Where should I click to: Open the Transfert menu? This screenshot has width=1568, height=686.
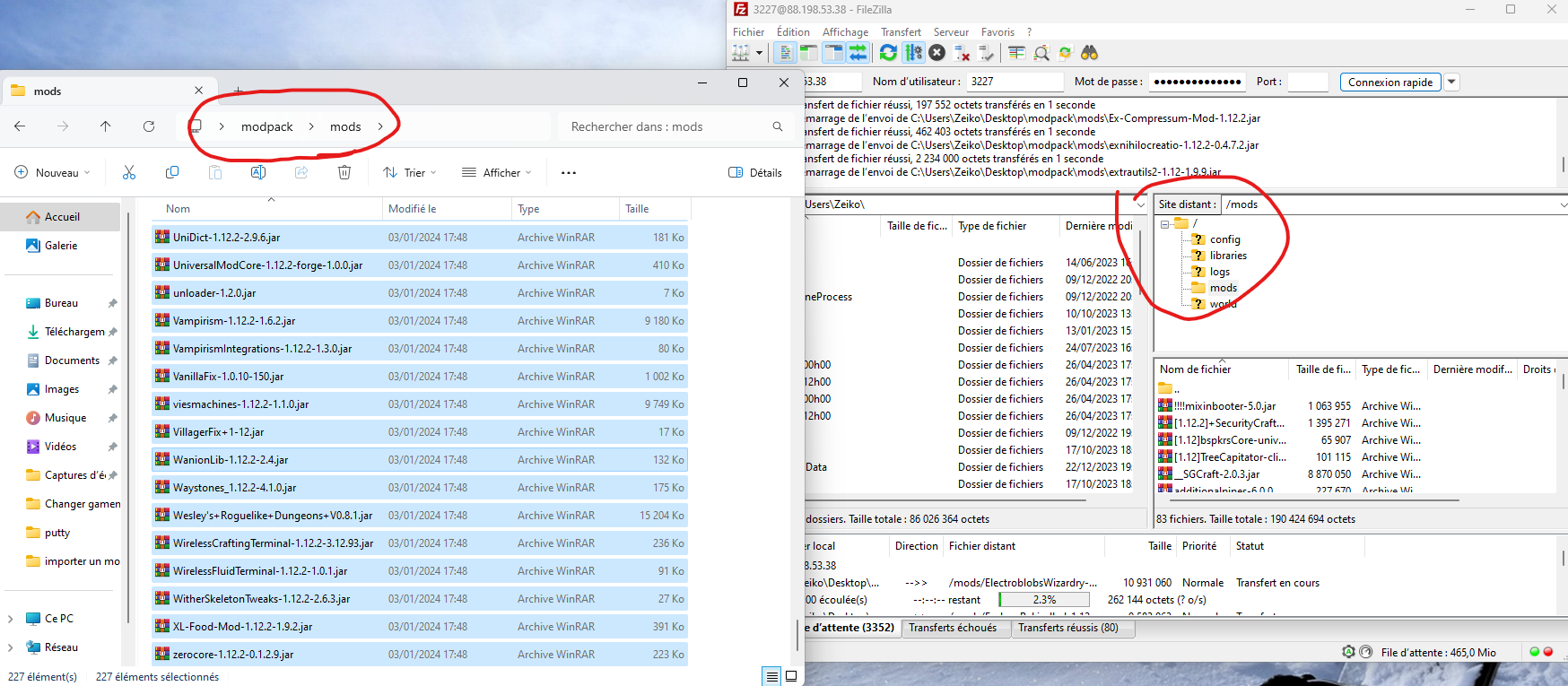point(901,32)
